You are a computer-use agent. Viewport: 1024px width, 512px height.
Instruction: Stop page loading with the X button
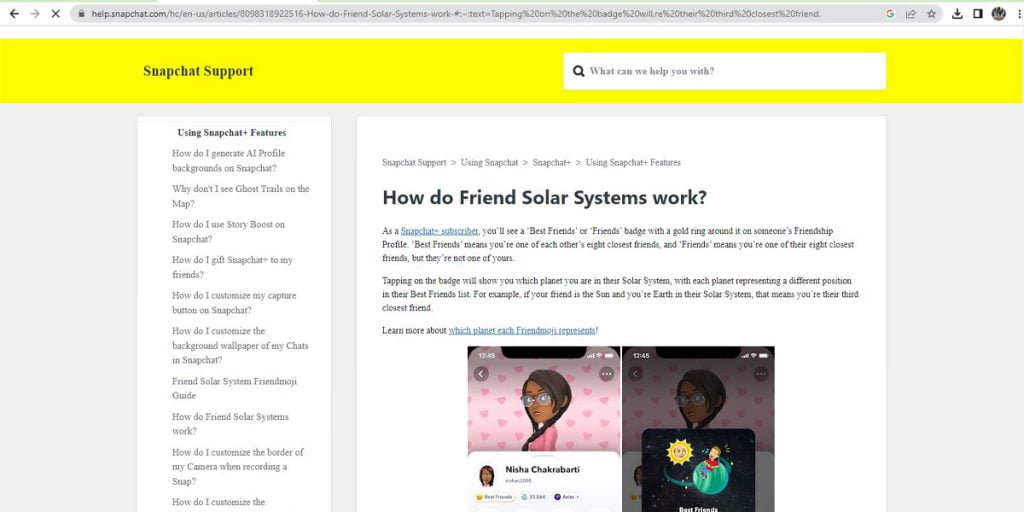coord(56,13)
